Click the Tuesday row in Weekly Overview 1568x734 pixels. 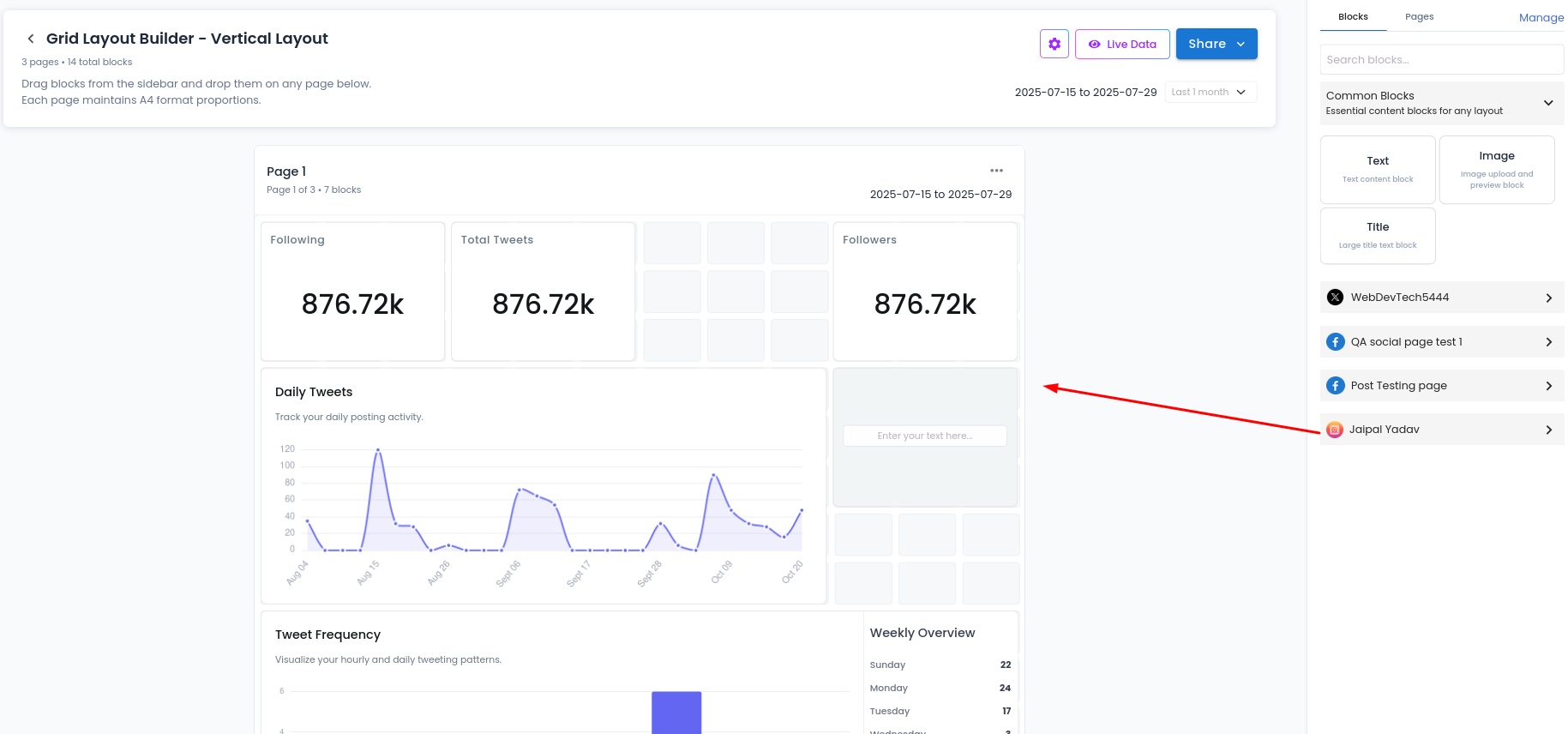point(940,711)
